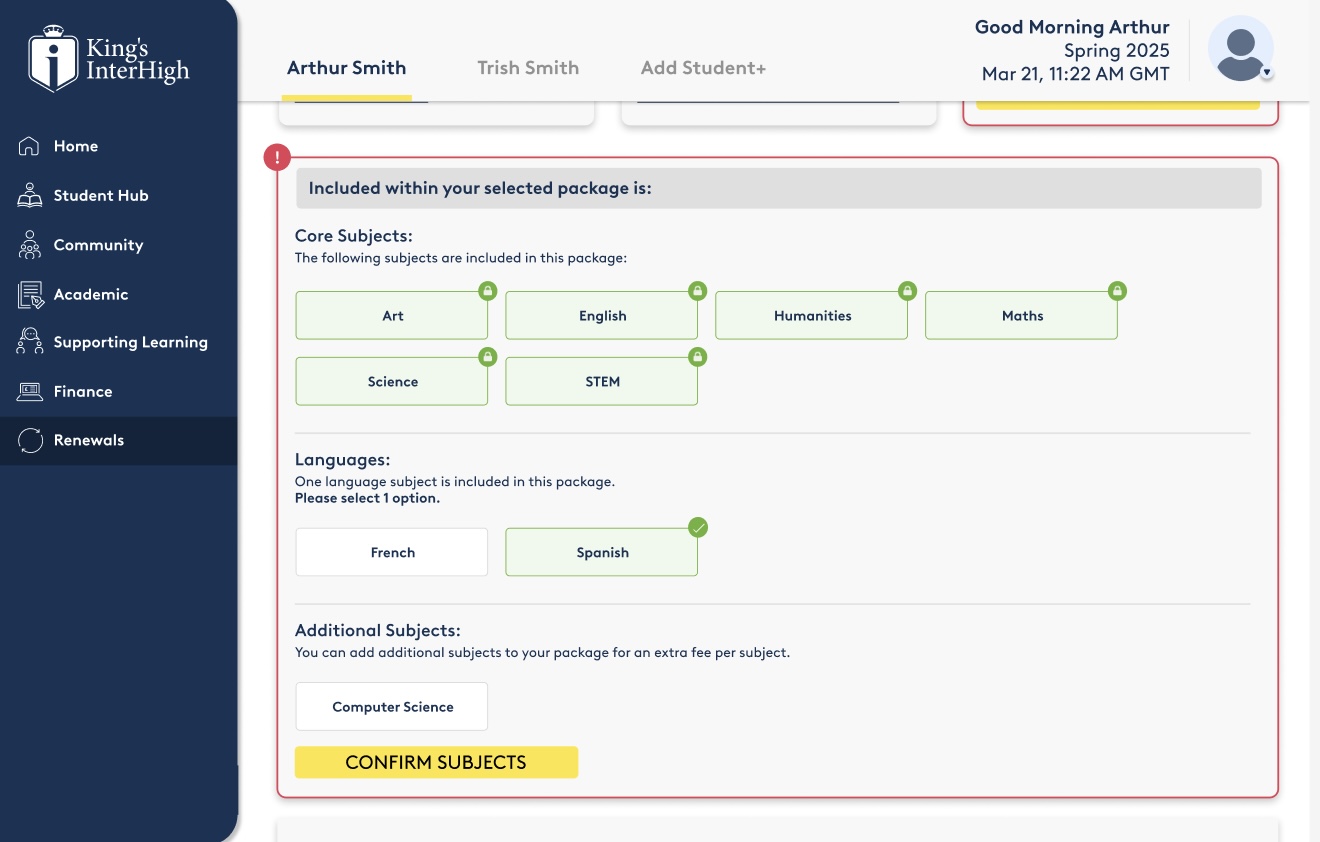Click the Student Hub reading icon
Image resolution: width=1320 pixels, height=842 pixels.
(29, 195)
